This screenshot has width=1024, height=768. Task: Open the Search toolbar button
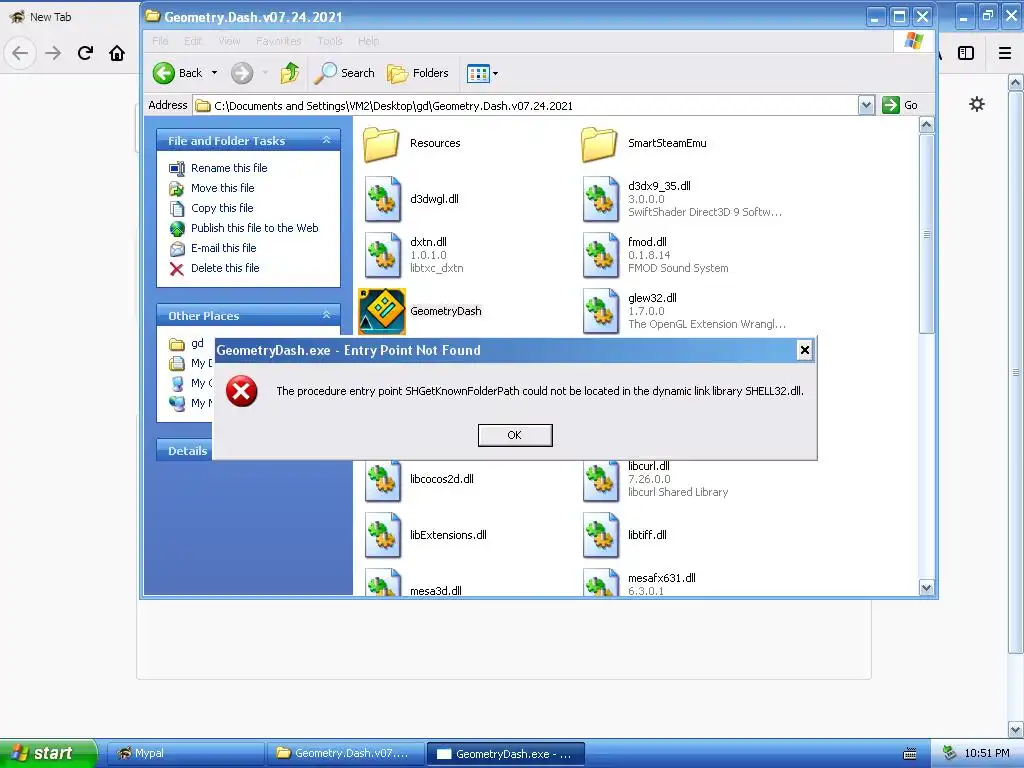click(x=344, y=73)
